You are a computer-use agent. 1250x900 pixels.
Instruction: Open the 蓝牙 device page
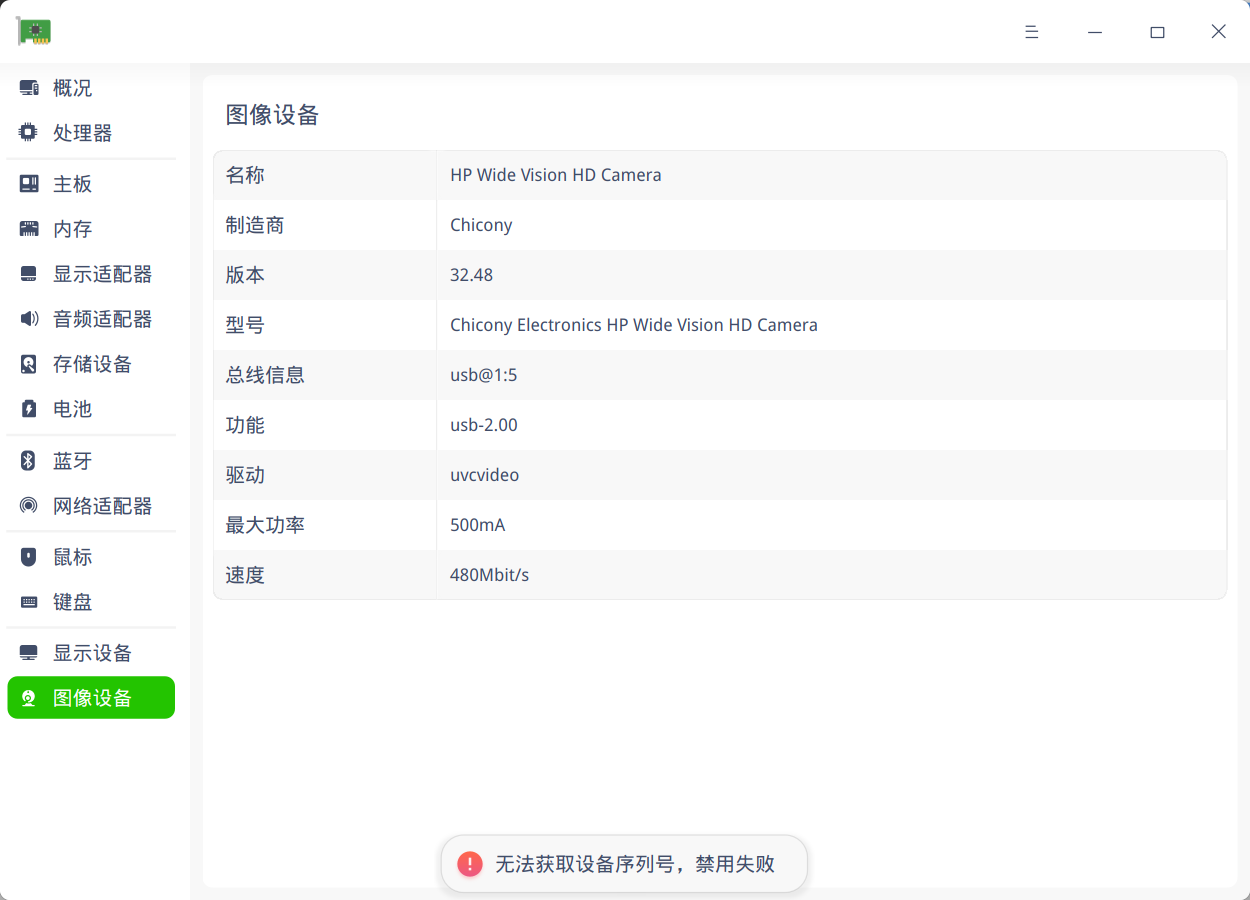pos(91,461)
